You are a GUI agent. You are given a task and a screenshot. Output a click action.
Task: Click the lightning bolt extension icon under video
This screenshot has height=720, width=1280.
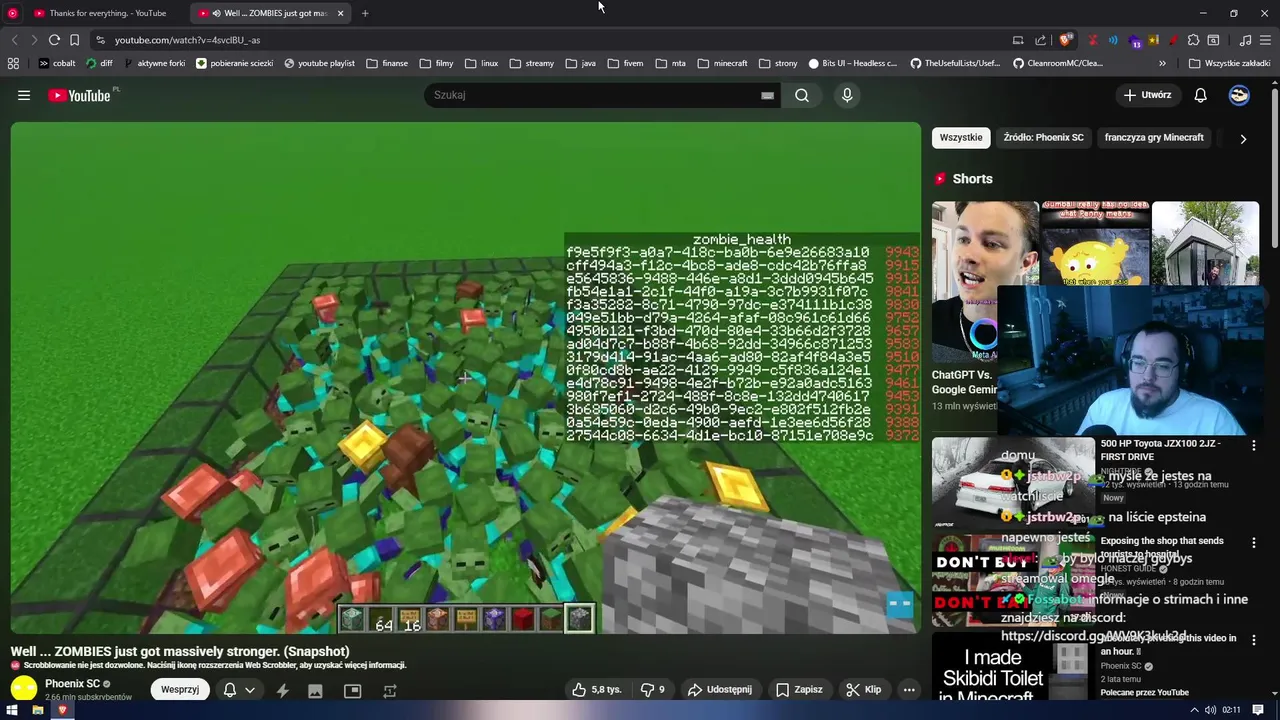tap(282, 690)
